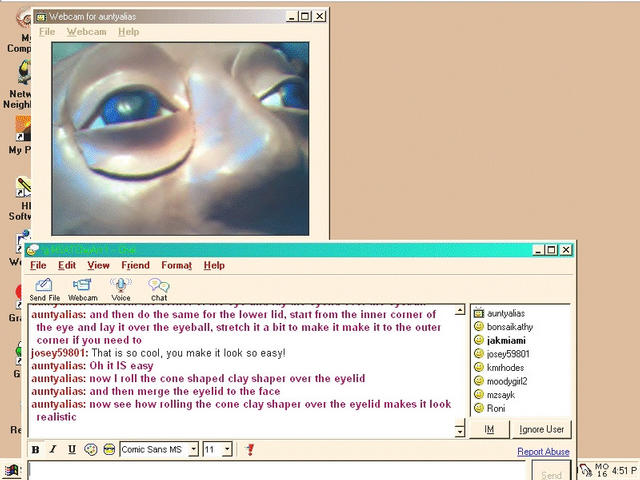Click the IM button

click(489, 429)
